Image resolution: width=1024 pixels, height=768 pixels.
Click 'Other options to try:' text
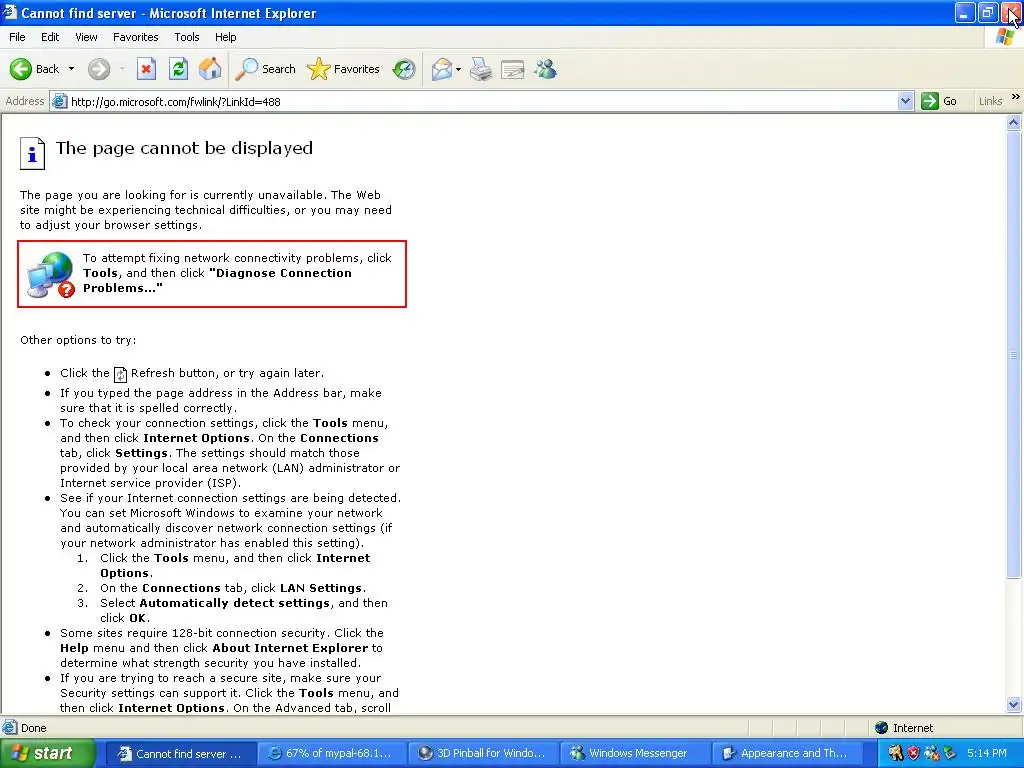click(78, 340)
